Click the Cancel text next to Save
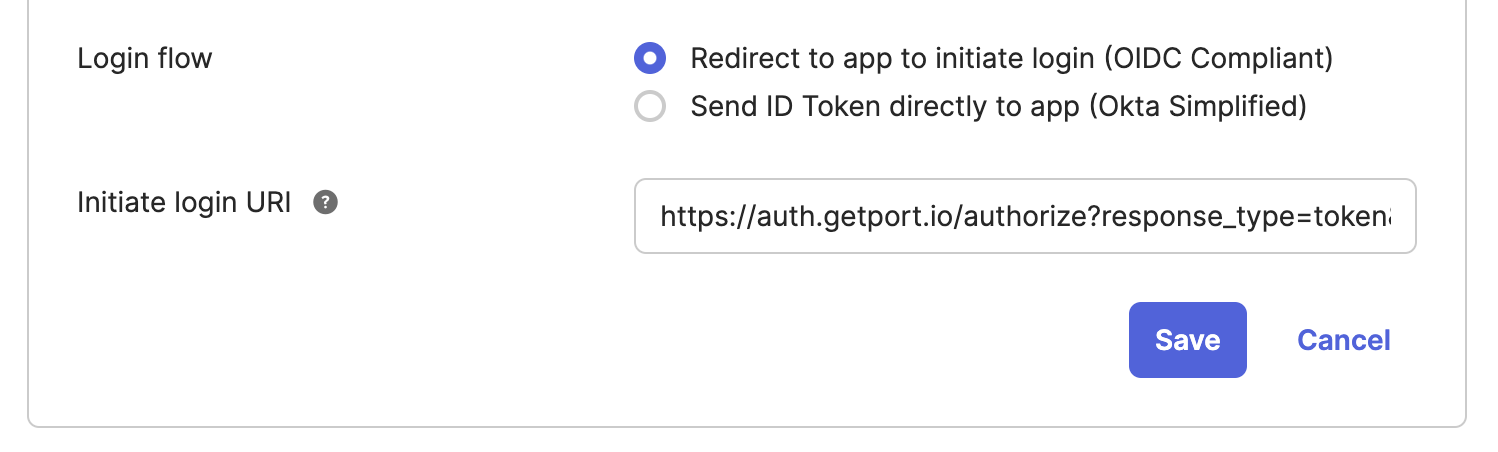Screen dimensions: 1498x452 1343,340
